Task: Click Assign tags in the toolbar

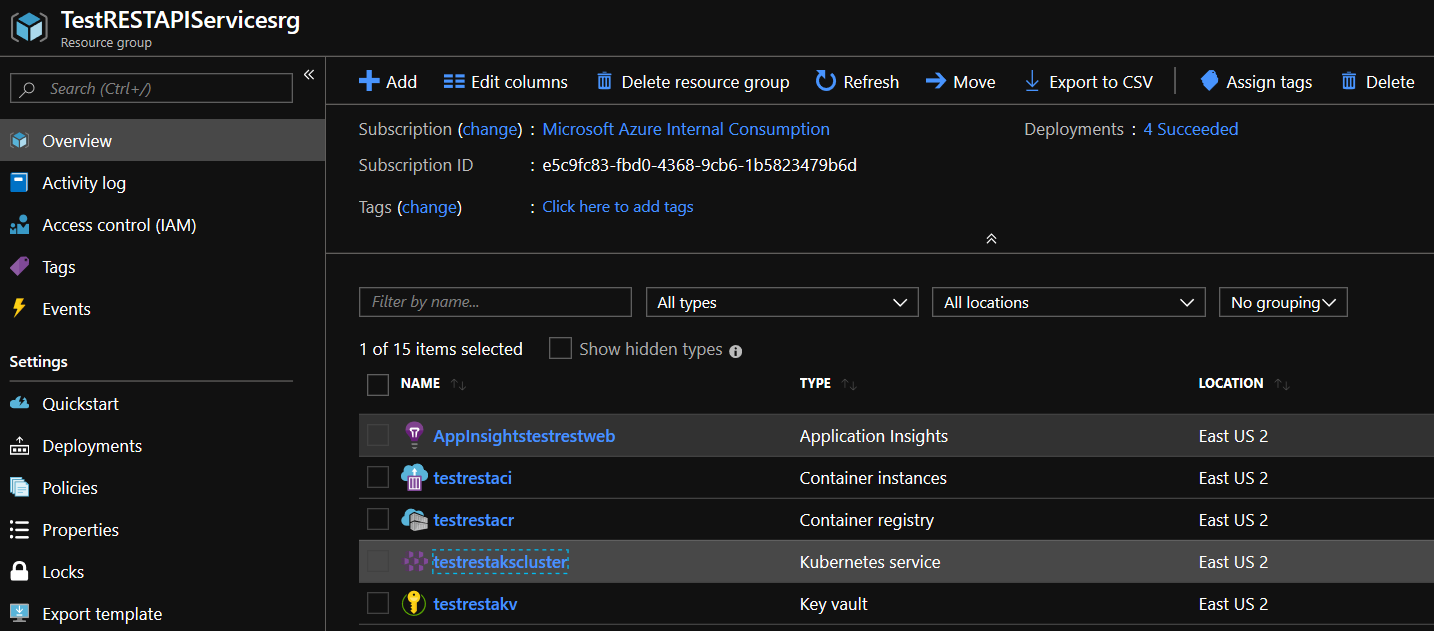Action: (x=1256, y=82)
